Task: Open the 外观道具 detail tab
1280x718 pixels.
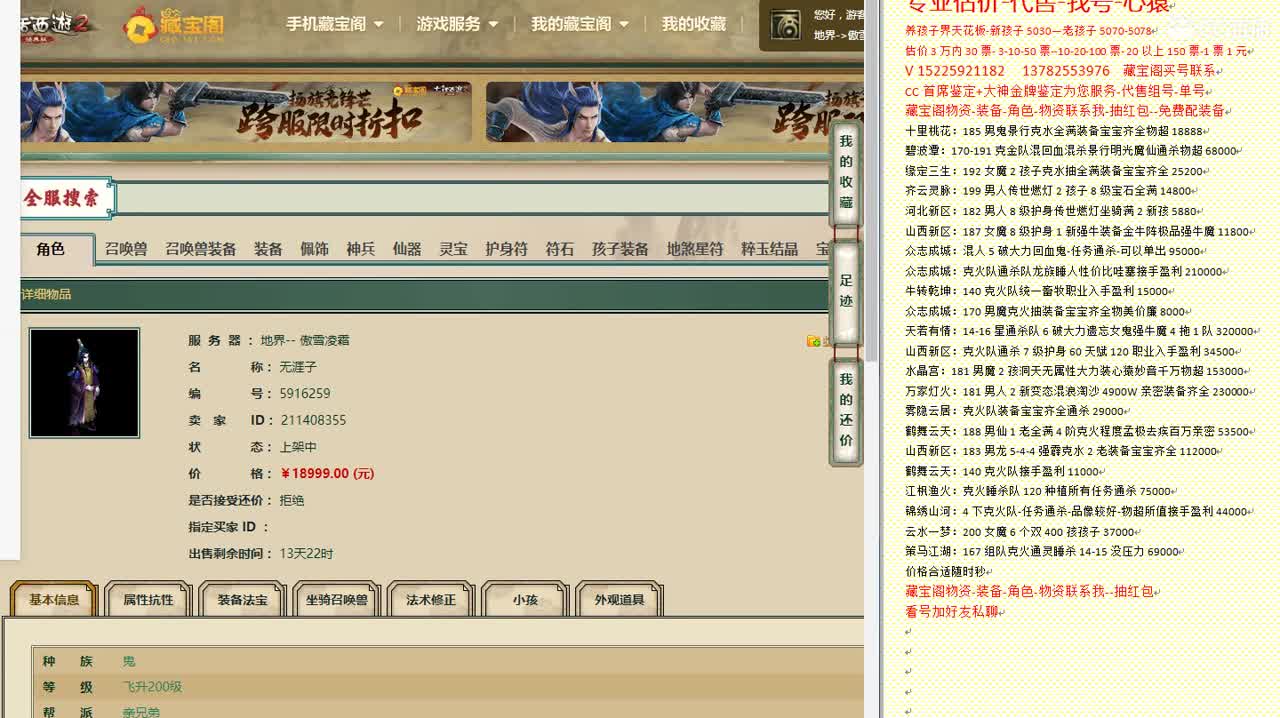Action: click(620, 600)
